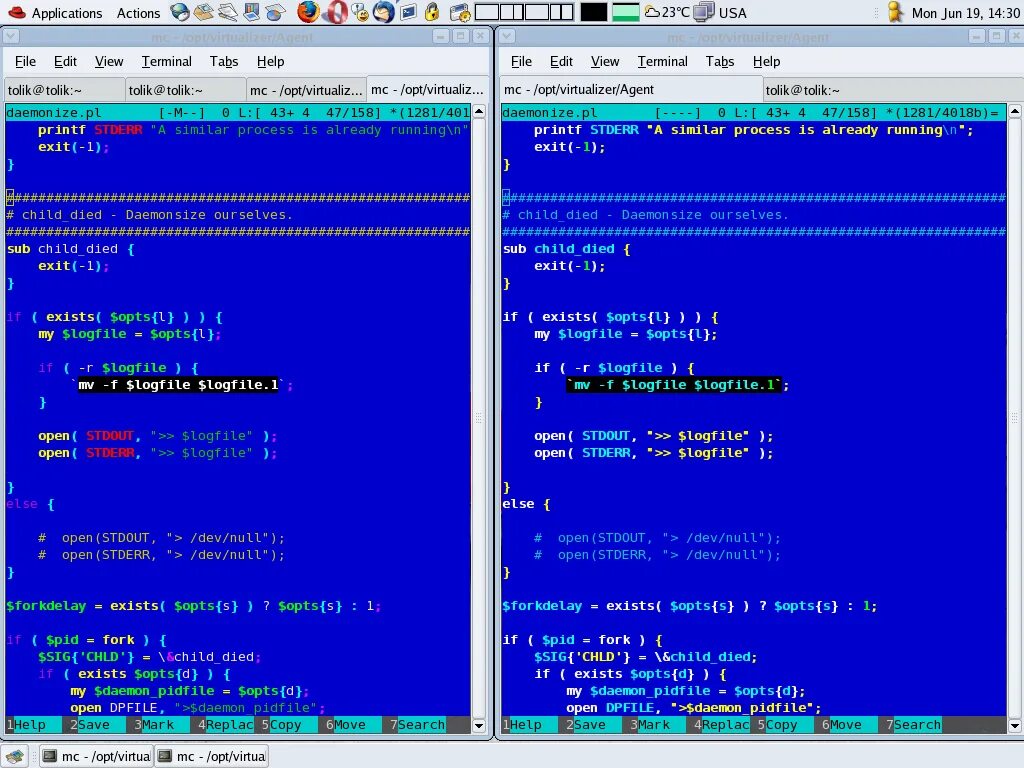Image resolution: width=1024 pixels, height=768 pixels.
Task: Click the black system monitor applet
Action: click(594, 12)
